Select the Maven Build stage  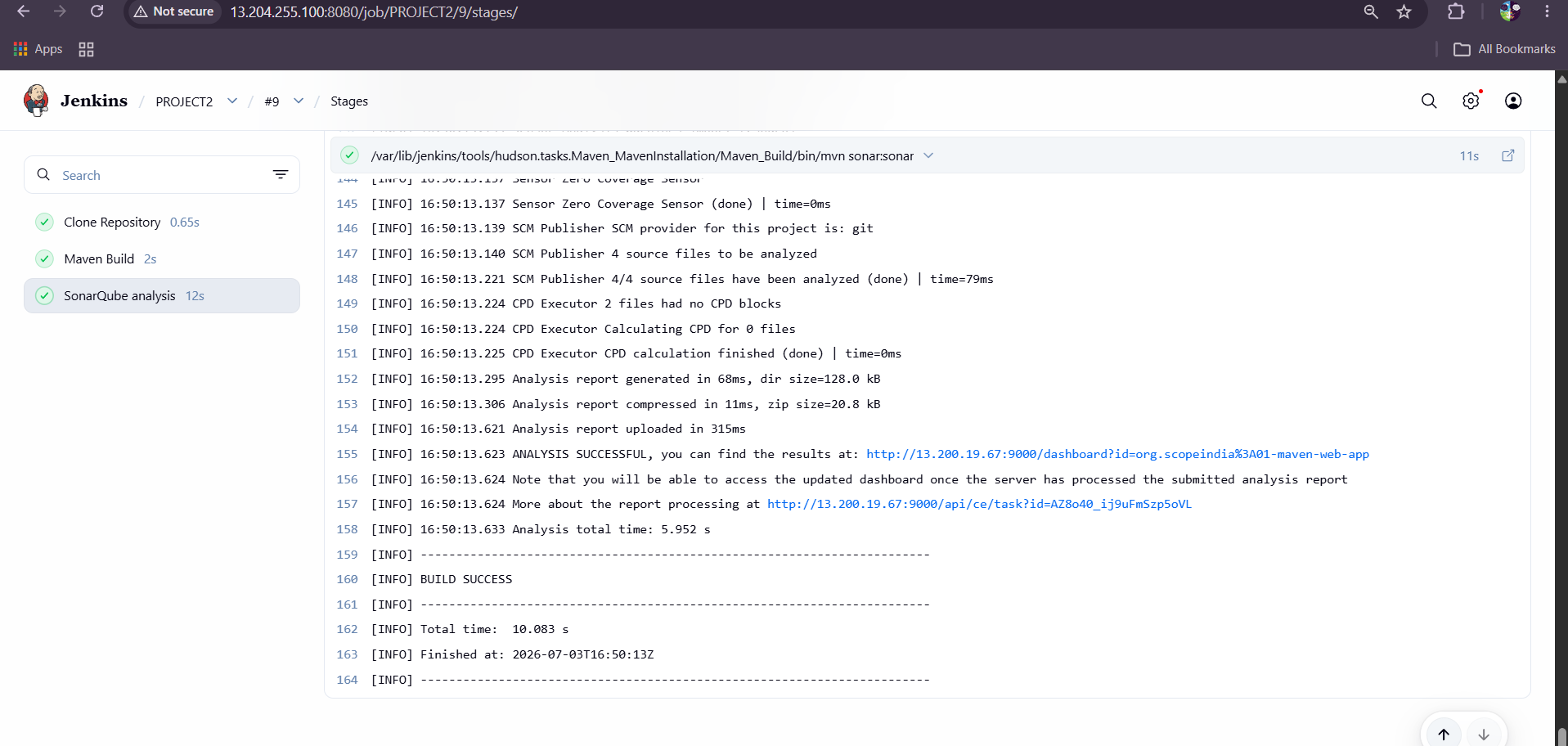tap(162, 259)
